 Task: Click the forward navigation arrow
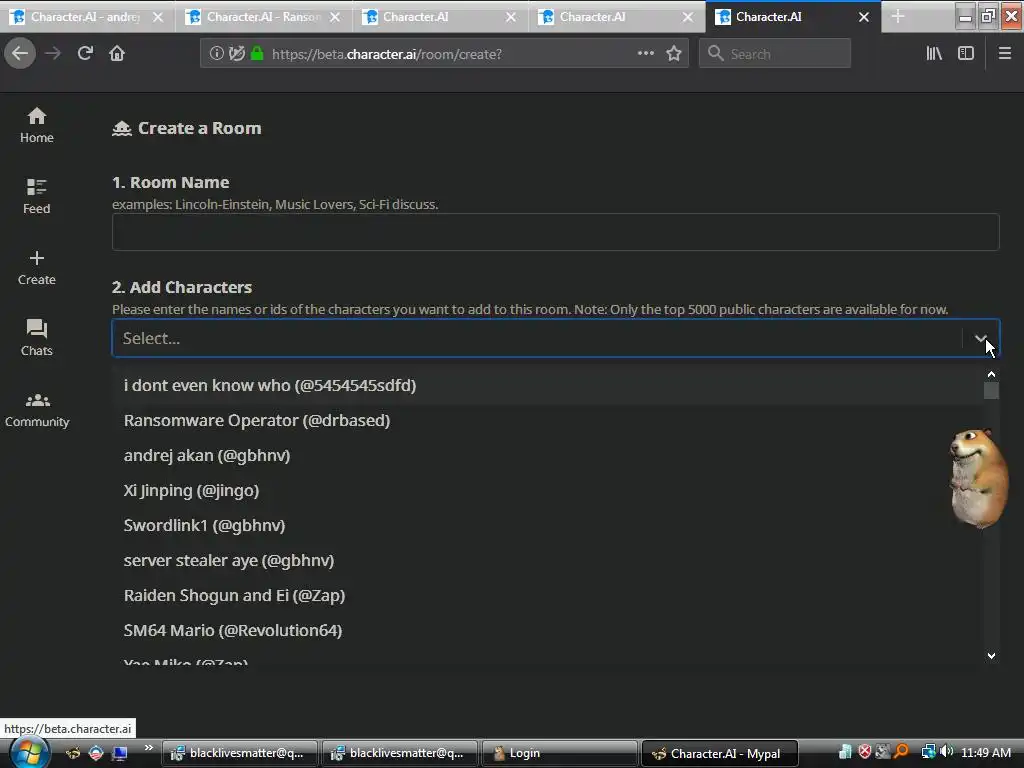coord(53,54)
